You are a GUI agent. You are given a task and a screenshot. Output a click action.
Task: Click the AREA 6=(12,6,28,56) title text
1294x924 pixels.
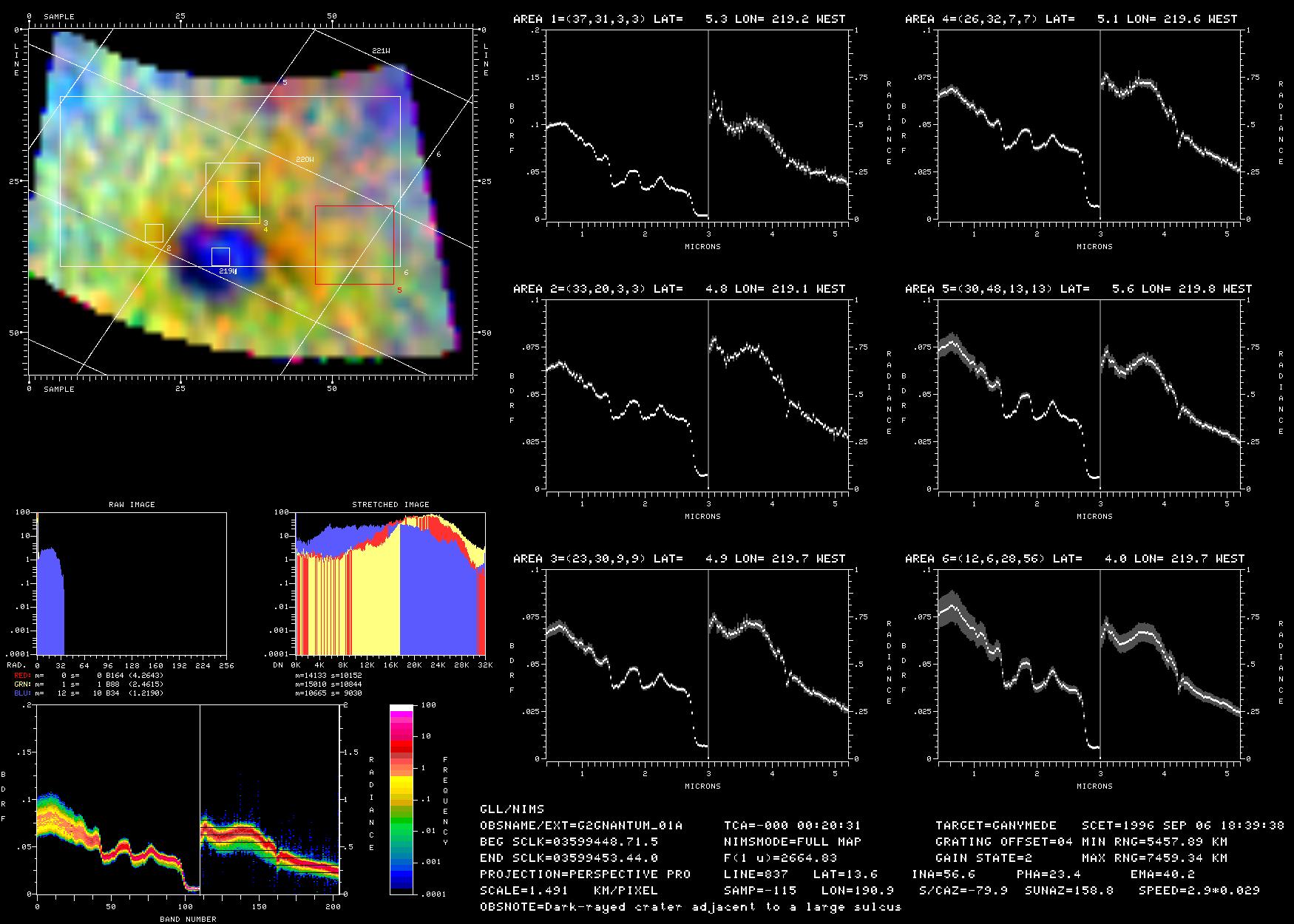click(975, 559)
